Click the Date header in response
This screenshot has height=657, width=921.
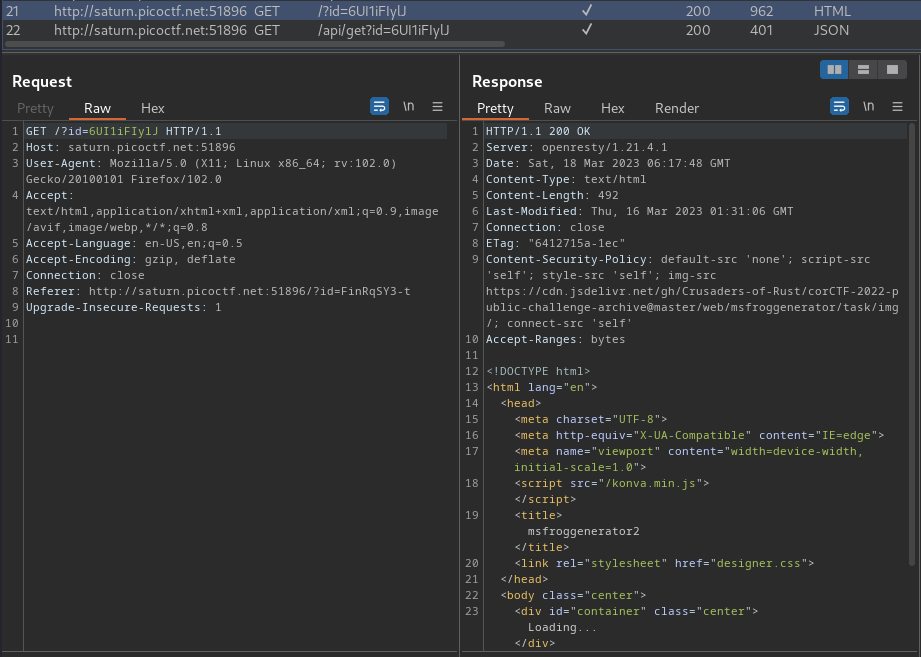(x=608, y=163)
